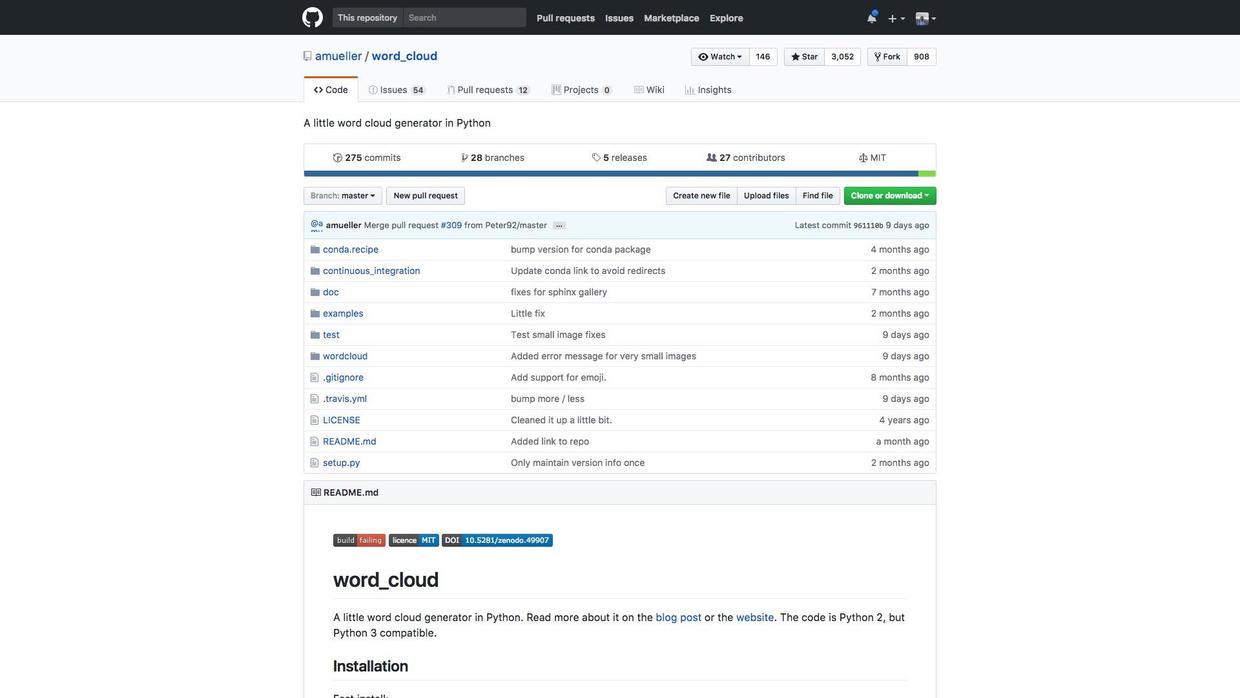Open the amueller owner link
This screenshot has width=1240, height=698.
pos(339,56)
